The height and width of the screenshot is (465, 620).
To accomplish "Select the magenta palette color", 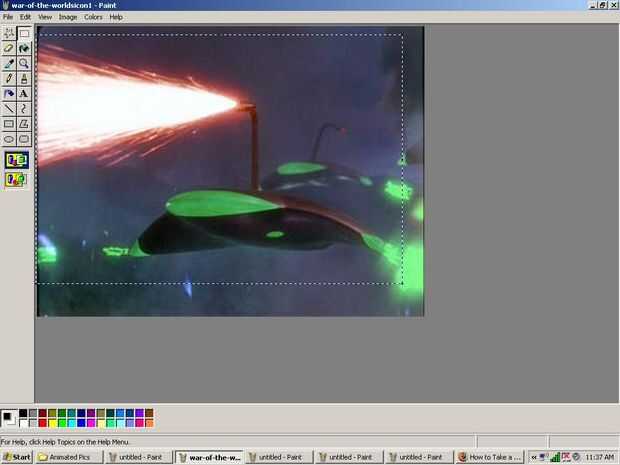I will click(91, 423).
